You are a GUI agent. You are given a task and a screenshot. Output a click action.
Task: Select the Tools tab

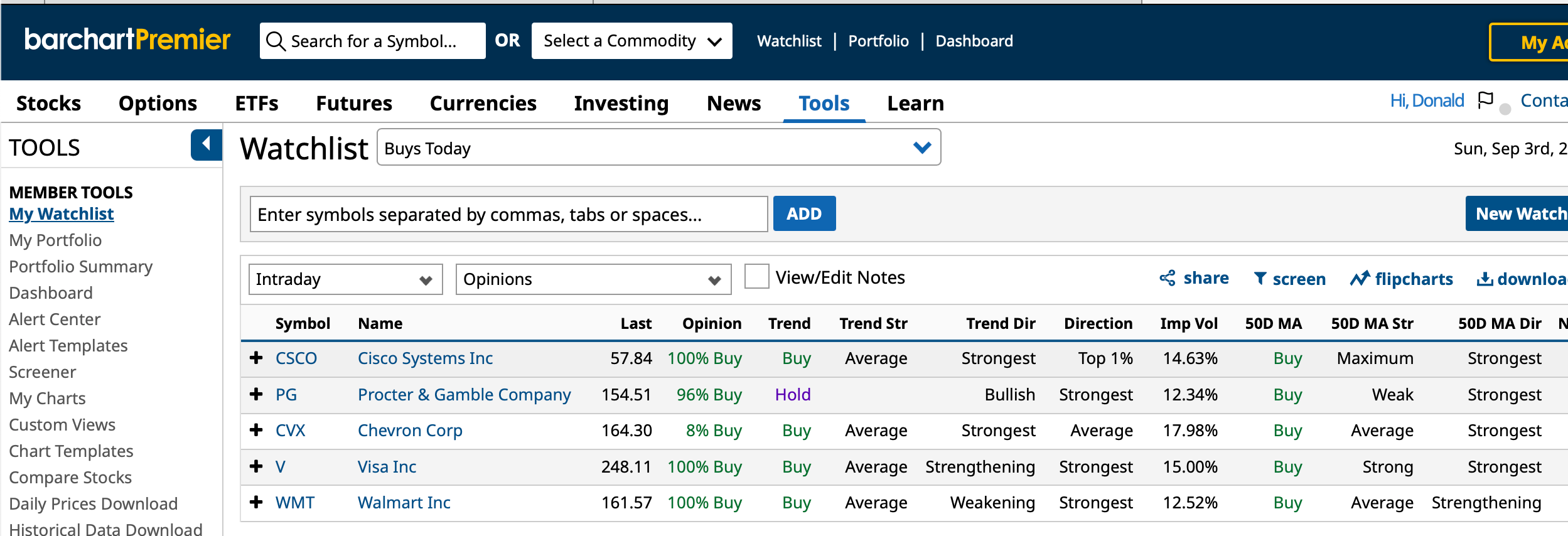coord(824,103)
